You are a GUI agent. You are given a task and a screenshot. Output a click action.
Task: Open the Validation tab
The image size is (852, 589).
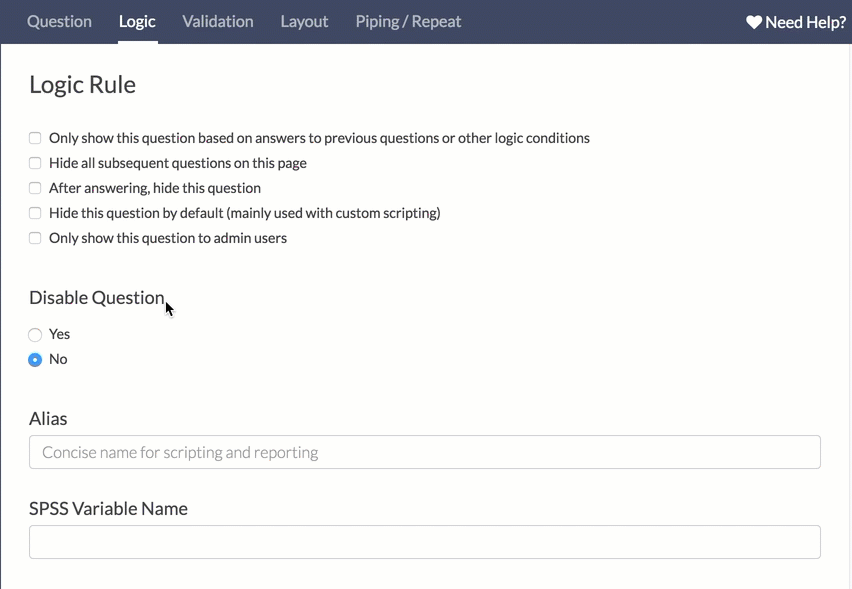pyautogui.click(x=218, y=21)
